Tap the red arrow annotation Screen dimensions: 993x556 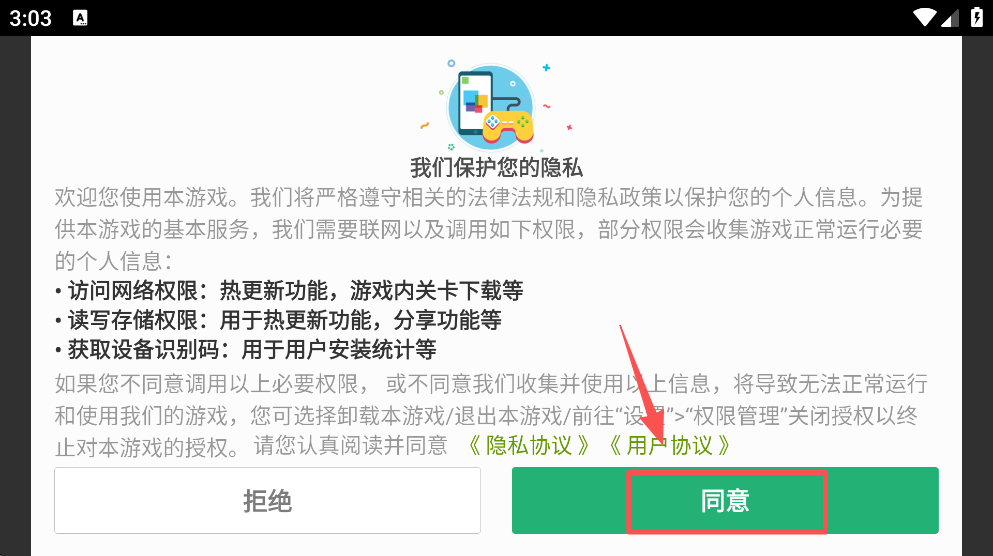coord(643,383)
